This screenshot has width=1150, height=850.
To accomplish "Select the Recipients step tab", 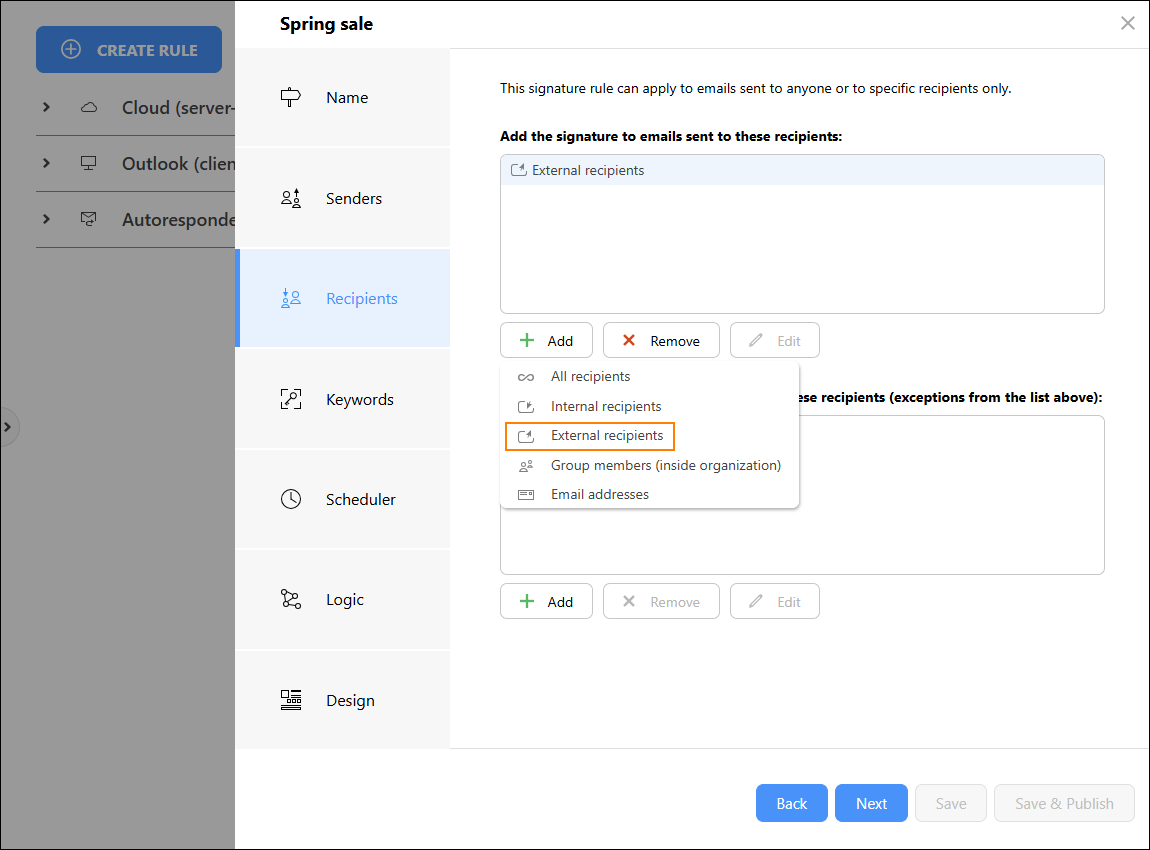I will click(x=343, y=298).
